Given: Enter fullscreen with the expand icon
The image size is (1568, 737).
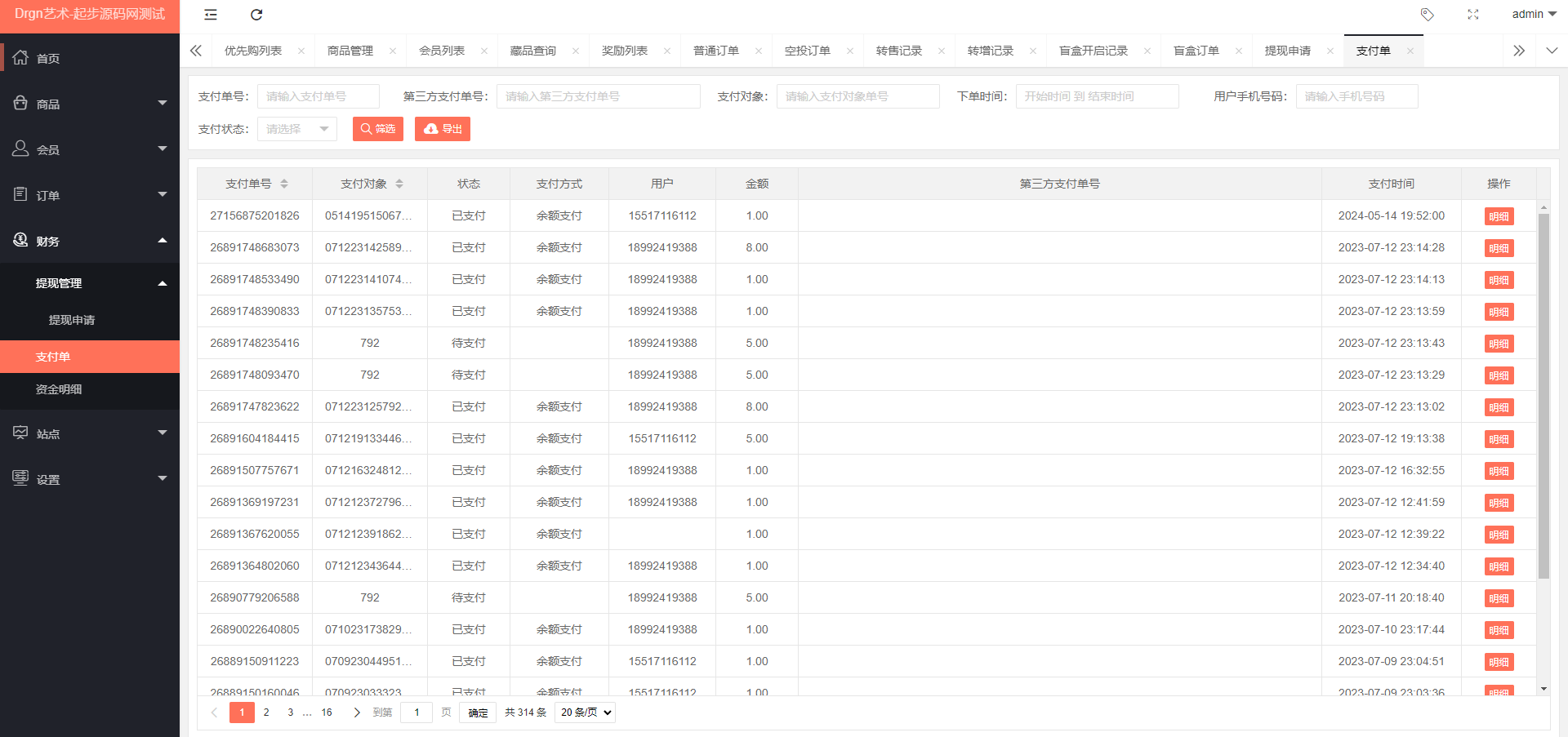Looking at the screenshot, I should (1472, 15).
